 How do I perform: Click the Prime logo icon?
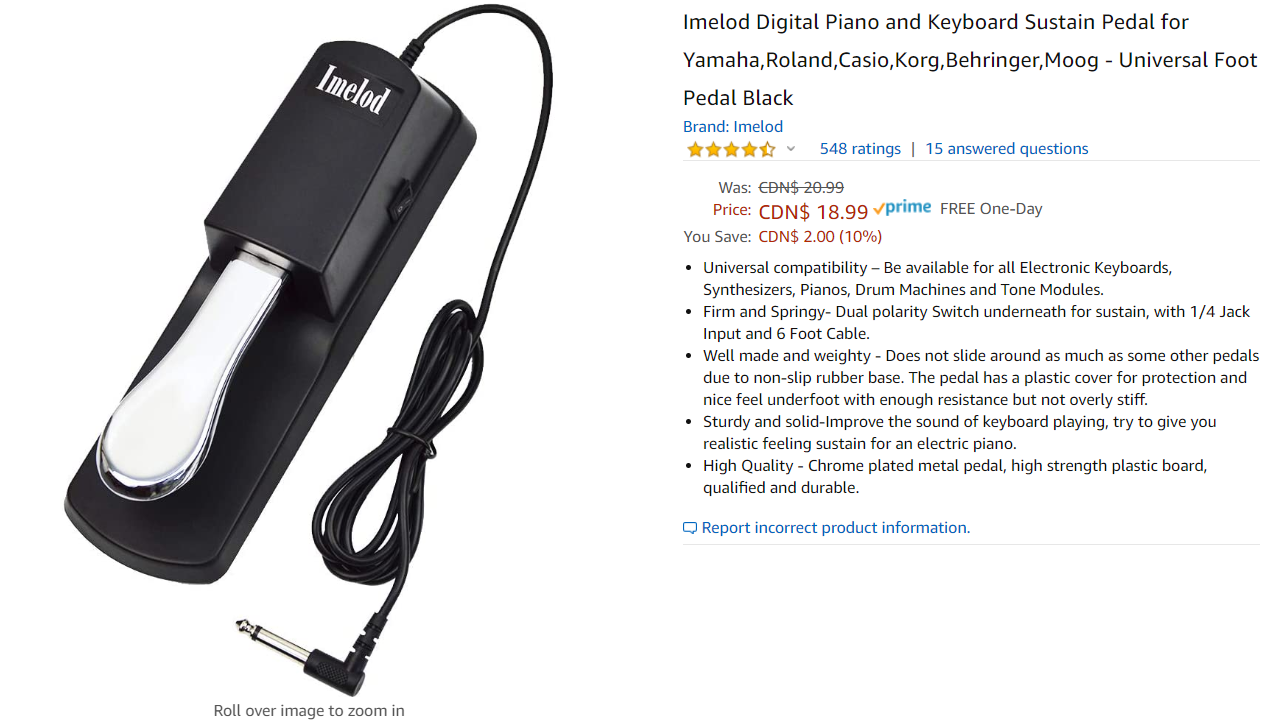902,208
